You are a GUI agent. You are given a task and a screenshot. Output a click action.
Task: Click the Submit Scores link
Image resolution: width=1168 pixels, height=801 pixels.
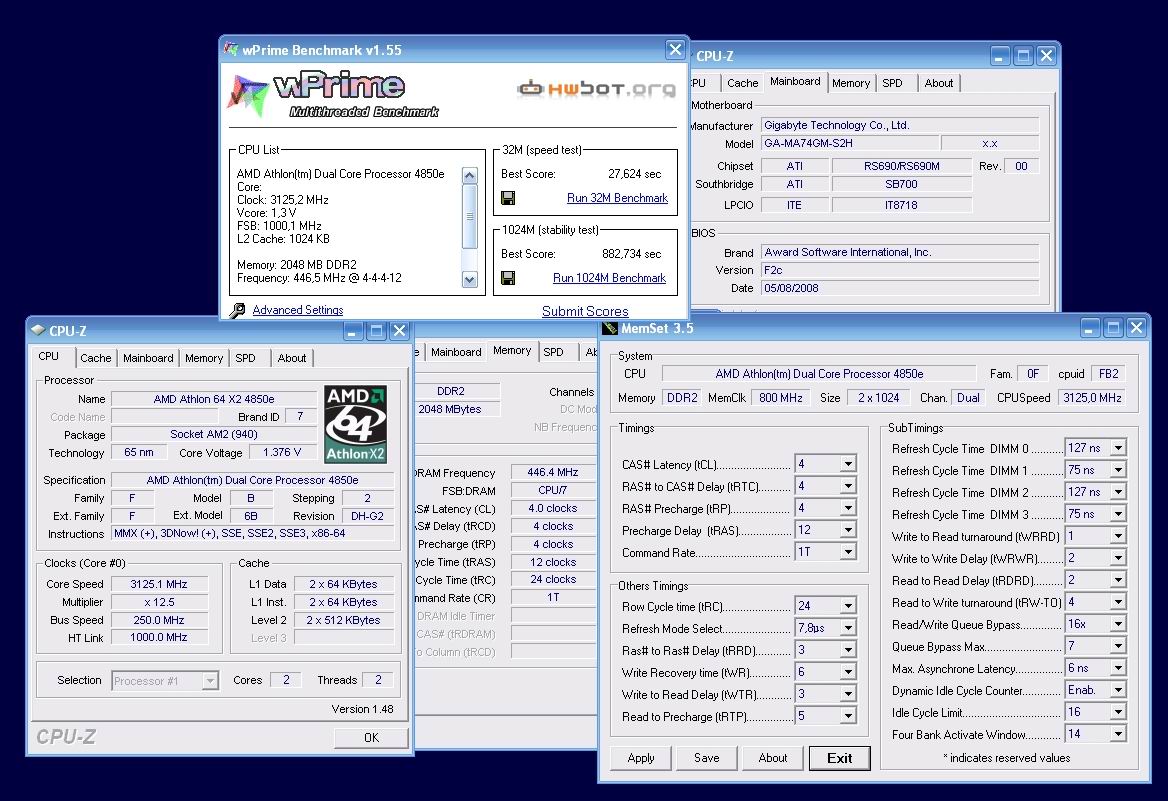point(585,311)
